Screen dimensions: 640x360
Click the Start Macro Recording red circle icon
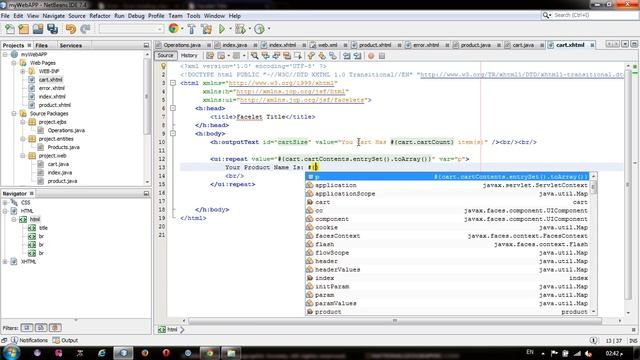pyautogui.click(x=371, y=56)
